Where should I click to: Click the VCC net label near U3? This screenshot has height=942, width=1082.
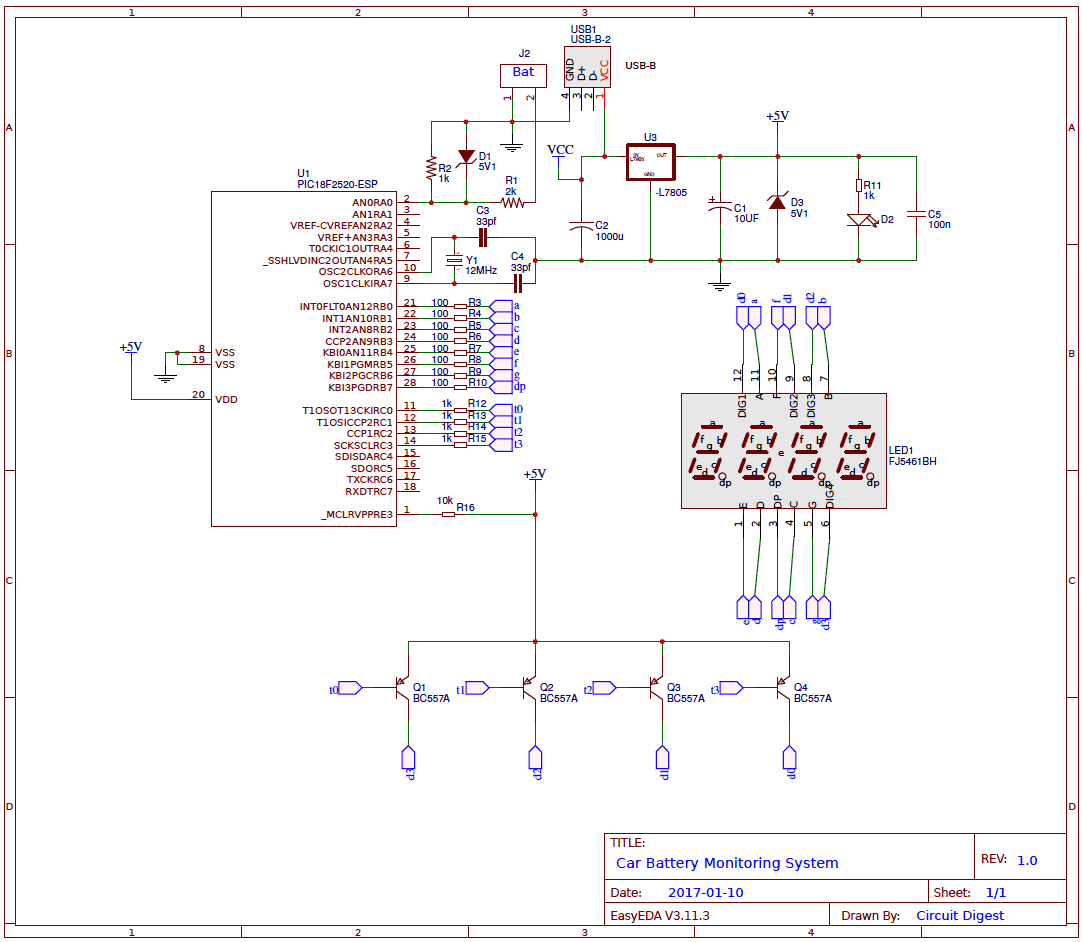pyautogui.click(x=560, y=149)
